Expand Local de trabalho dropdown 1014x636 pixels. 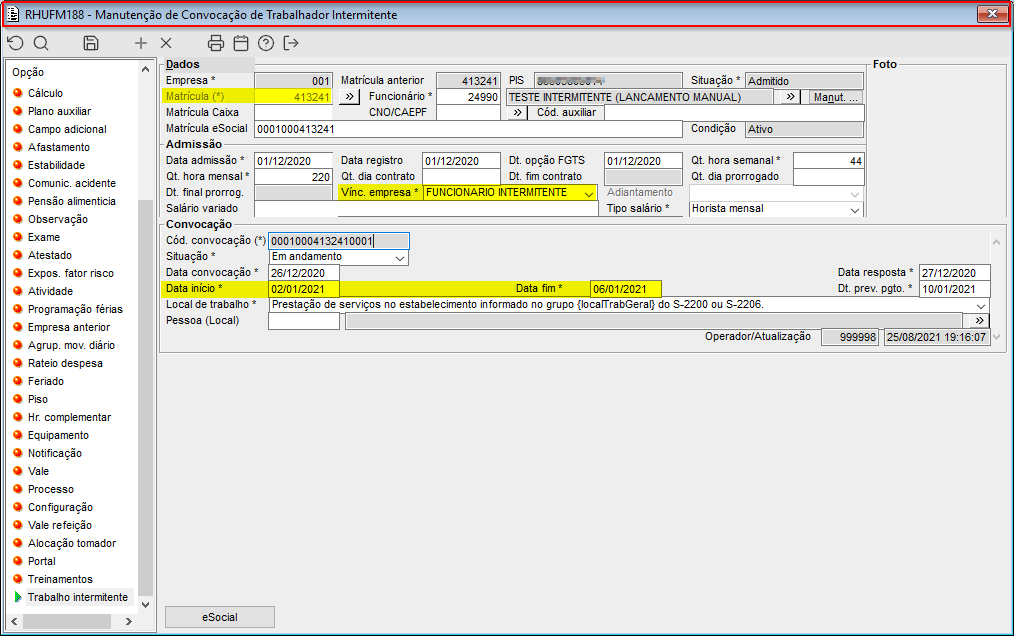click(x=981, y=305)
